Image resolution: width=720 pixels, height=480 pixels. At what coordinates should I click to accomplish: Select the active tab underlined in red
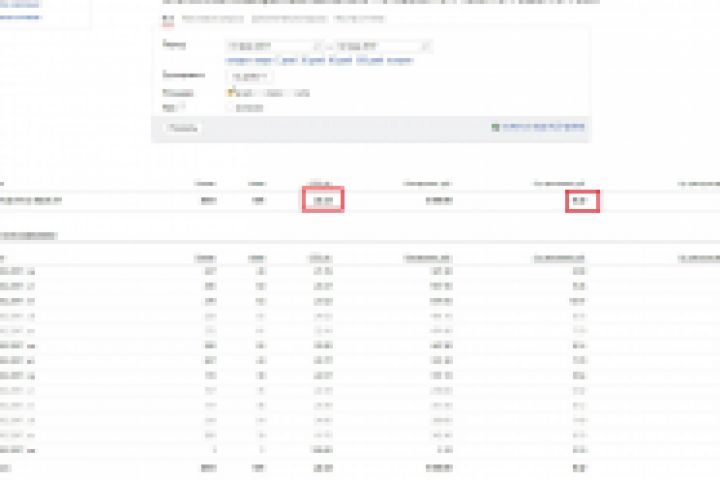pos(168,19)
